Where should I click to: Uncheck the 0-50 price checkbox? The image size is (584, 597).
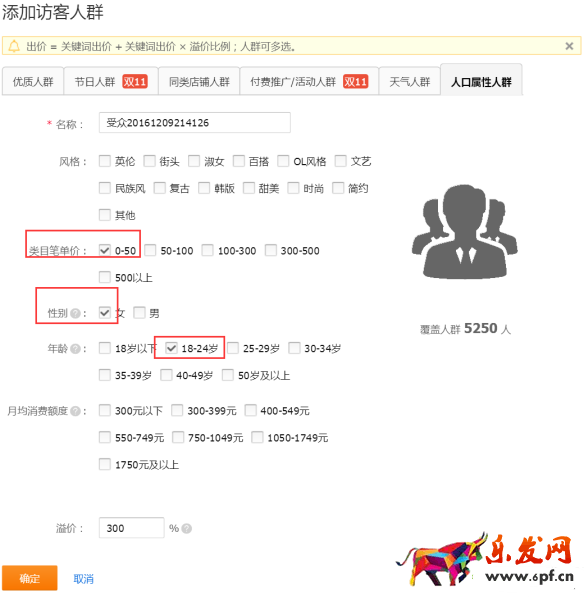(x=105, y=250)
